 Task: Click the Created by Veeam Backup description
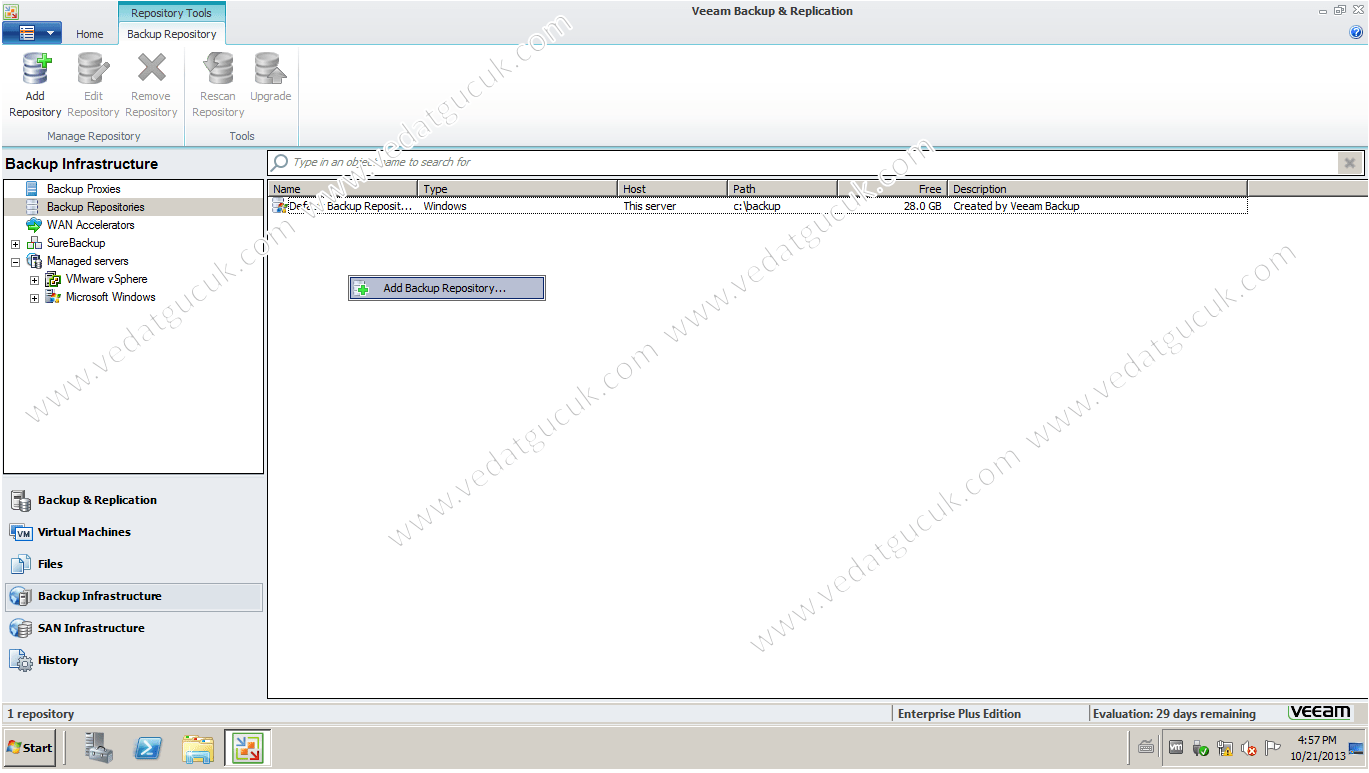(x=1016, y=207)
